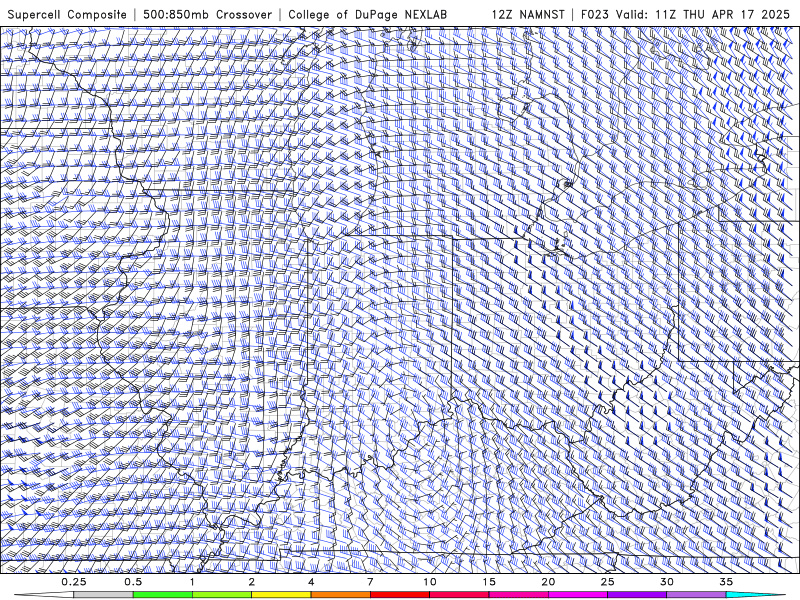Click the light purple color bar segment between 30 and 35
Viewport: 800px width, 600px height.
(x=696, y=595)
